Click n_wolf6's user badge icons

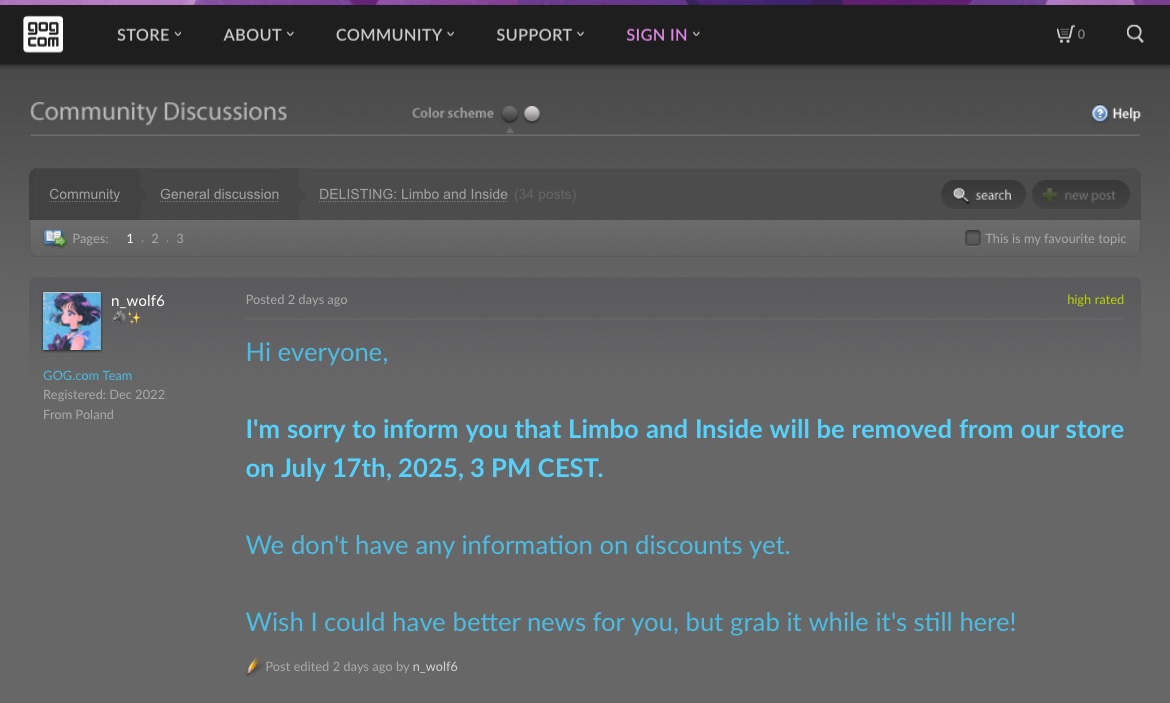126,317
